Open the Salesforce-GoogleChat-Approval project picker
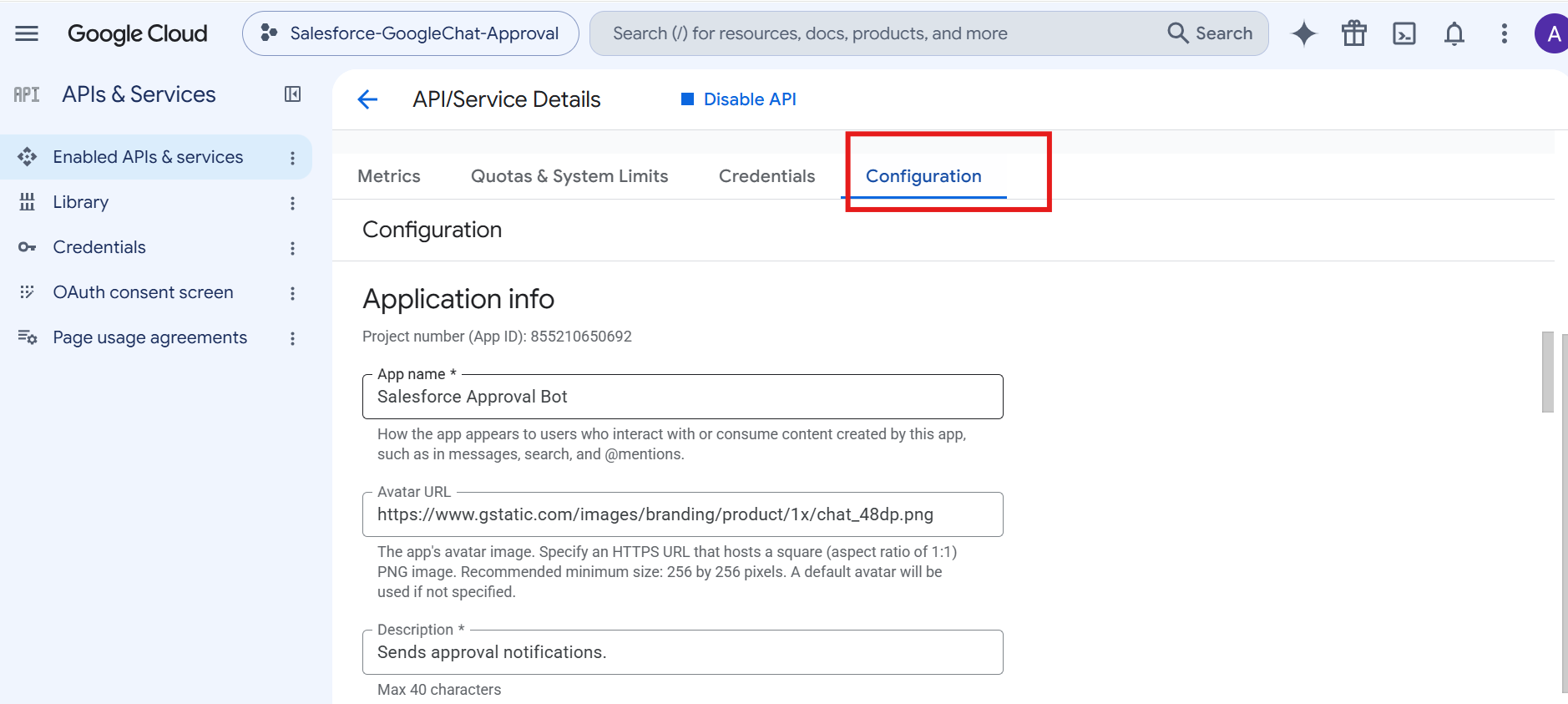The width and height of the screenshot is (1568, 704). [410, 33]
